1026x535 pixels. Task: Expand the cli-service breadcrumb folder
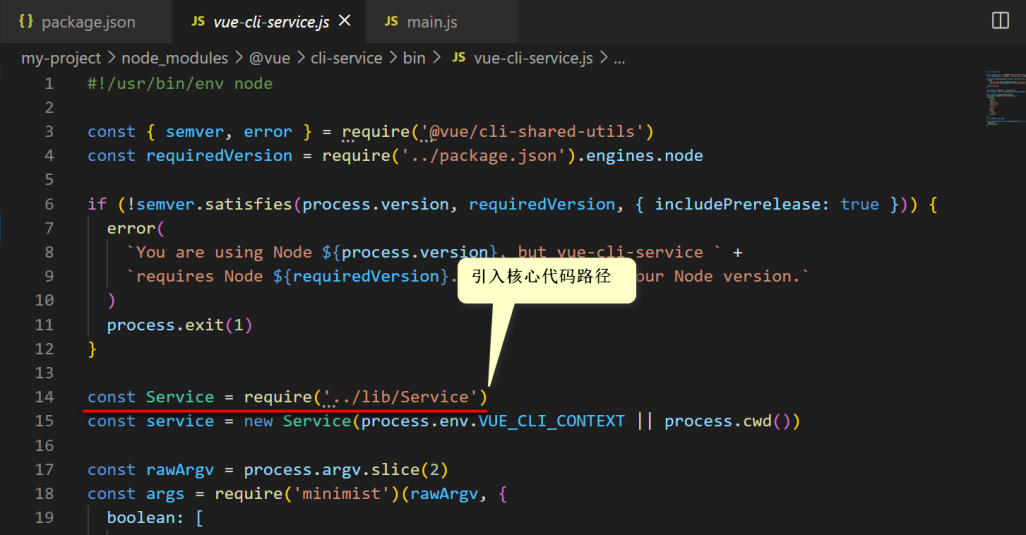tap(346, 58)
